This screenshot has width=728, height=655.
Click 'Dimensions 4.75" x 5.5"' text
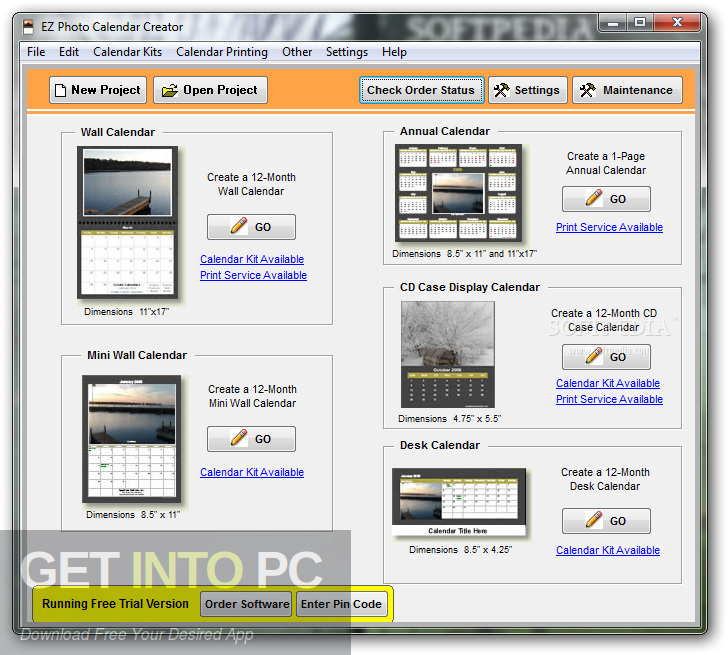tap(449, 419)
